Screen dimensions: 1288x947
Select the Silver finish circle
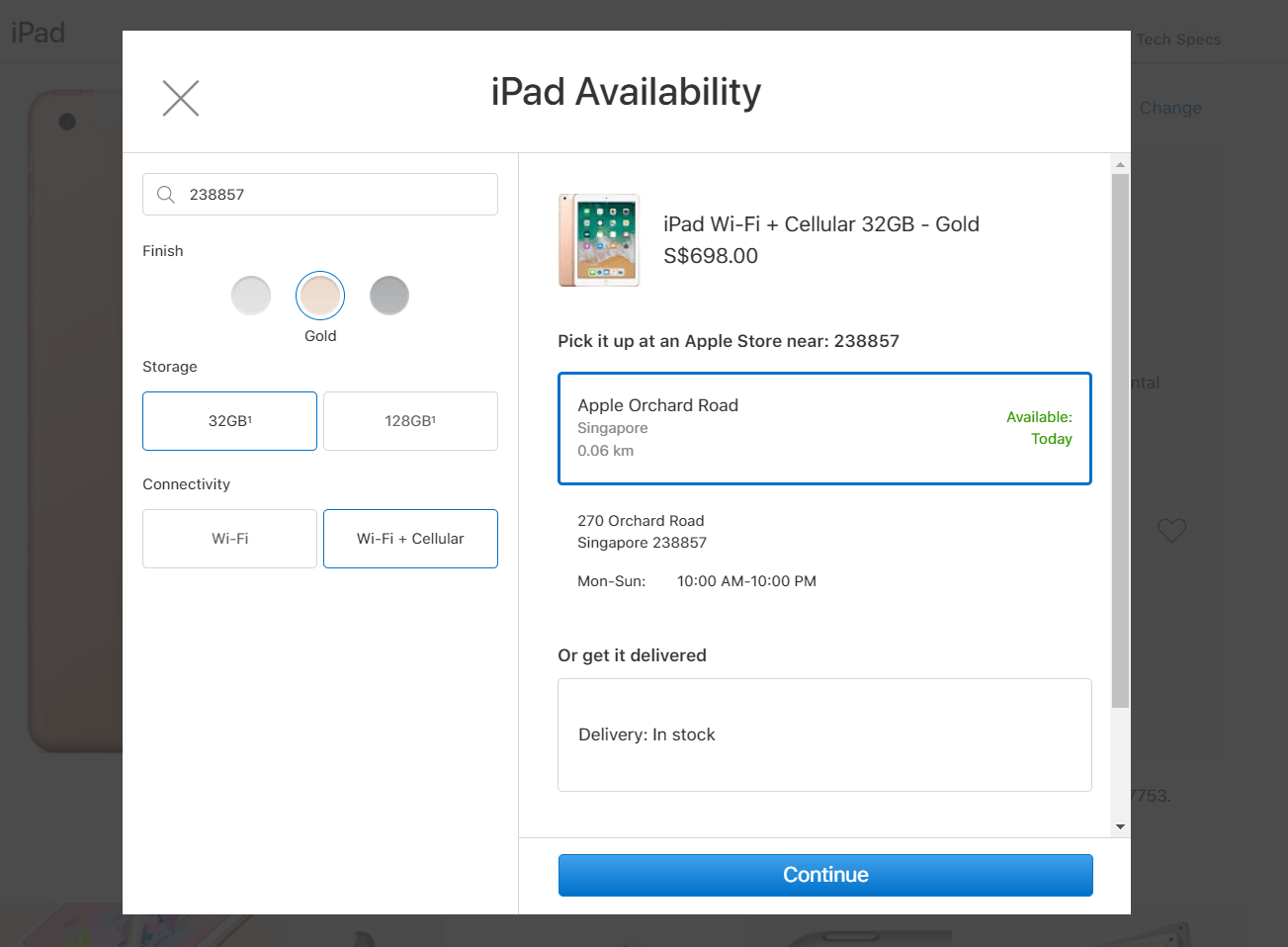coord(251,295)
